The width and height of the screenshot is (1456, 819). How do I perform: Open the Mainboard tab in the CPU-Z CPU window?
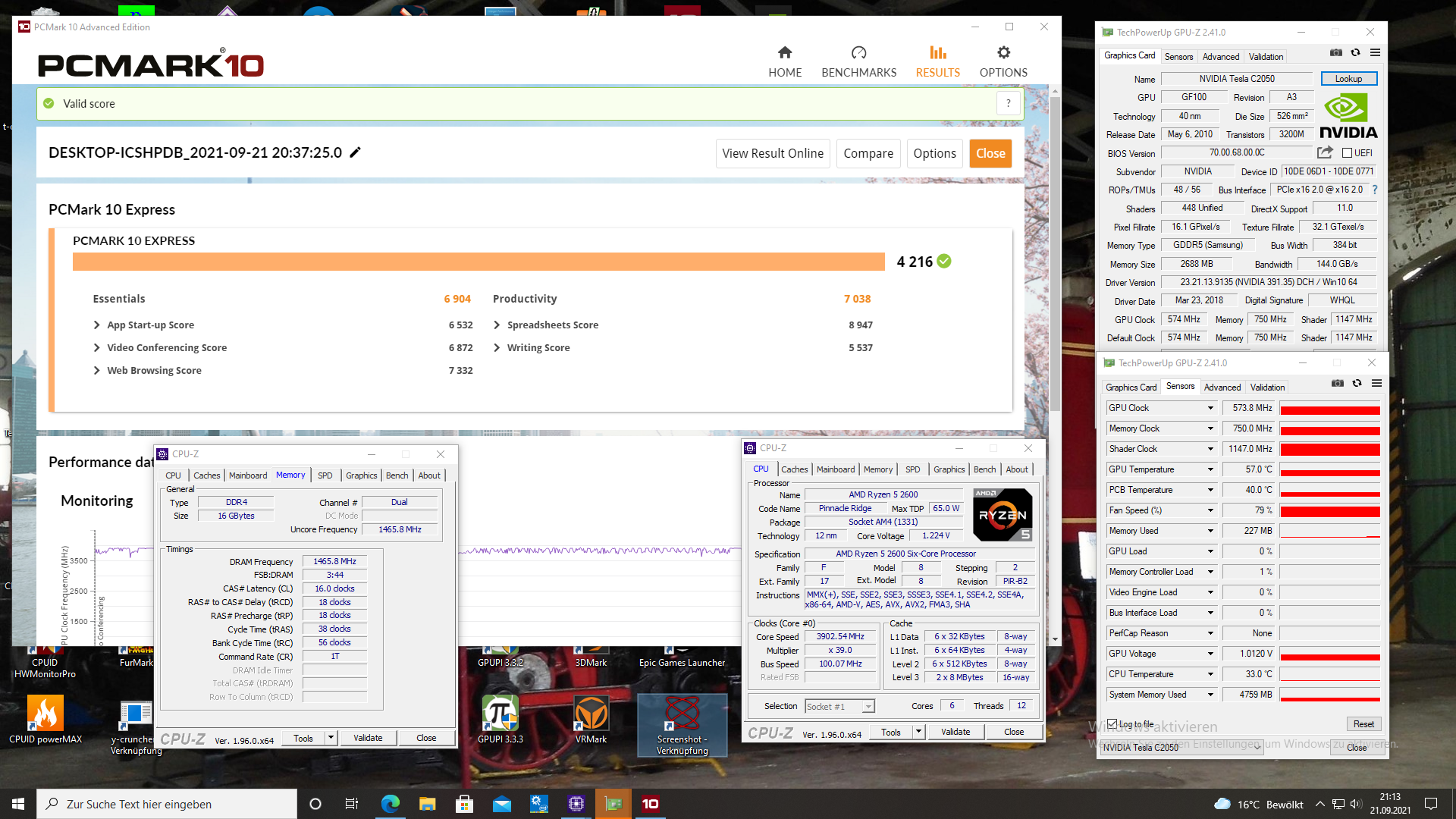(836, 469)
